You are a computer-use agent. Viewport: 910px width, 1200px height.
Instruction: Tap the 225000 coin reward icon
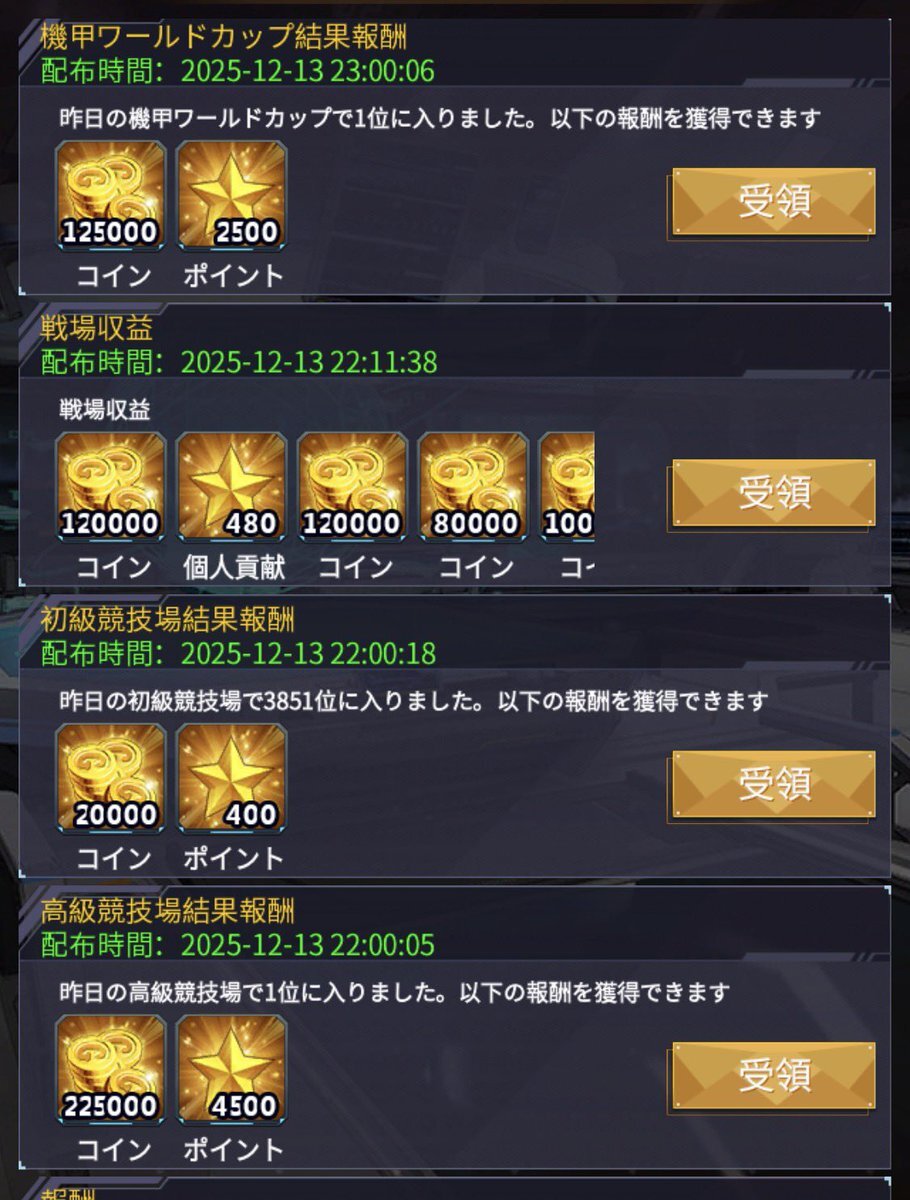pyautogui.click(x=110, y=1070)
